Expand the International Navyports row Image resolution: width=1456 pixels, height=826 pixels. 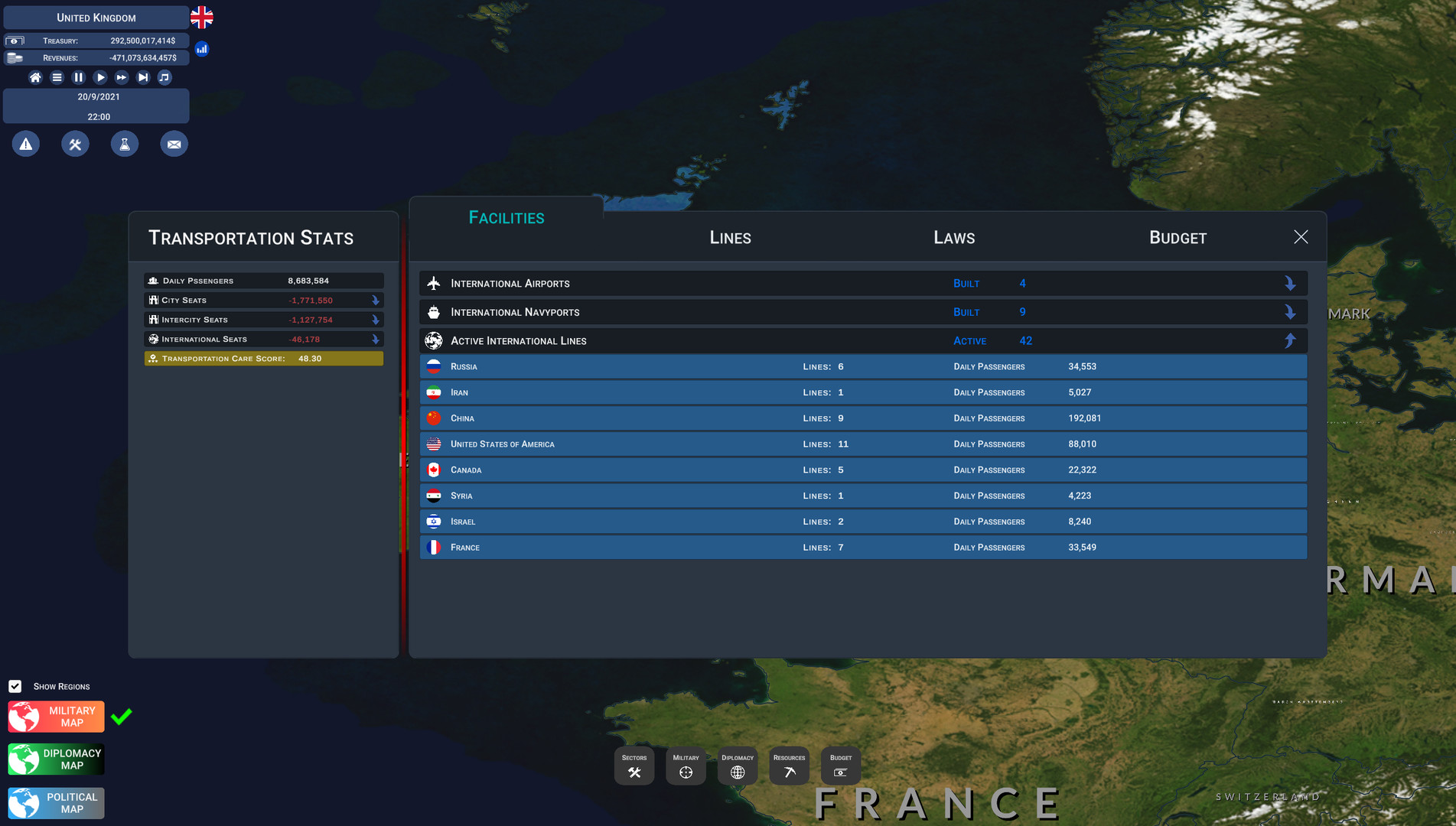1289,312
